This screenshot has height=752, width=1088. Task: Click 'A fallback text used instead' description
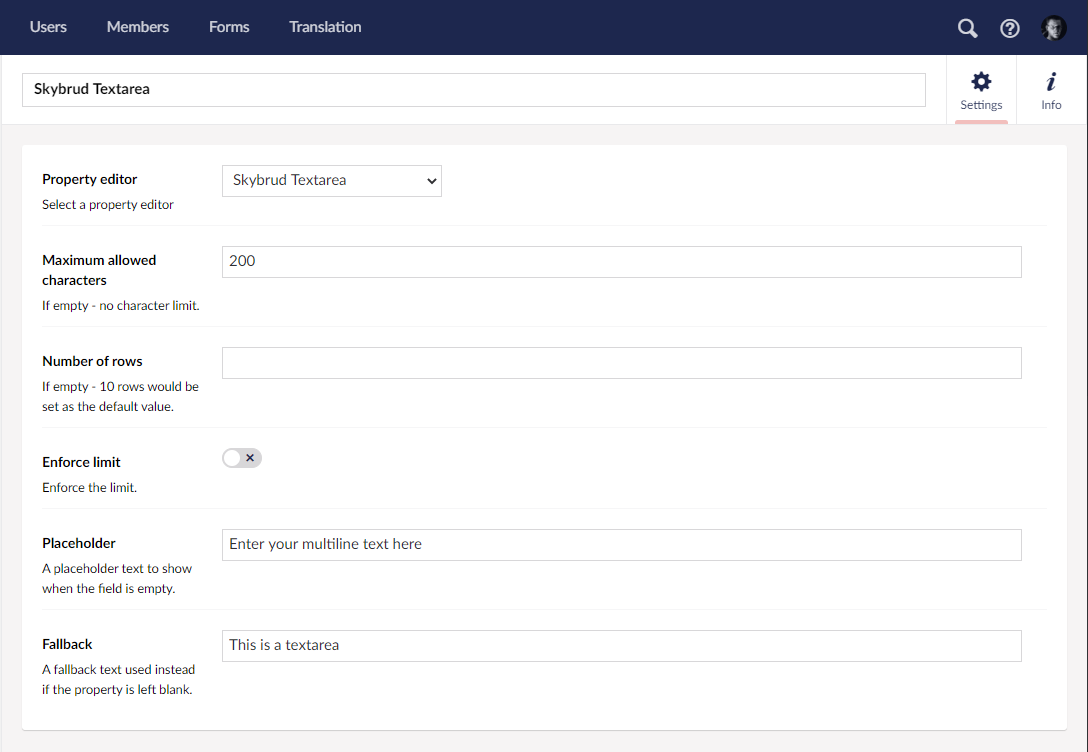tap(119, 679)
